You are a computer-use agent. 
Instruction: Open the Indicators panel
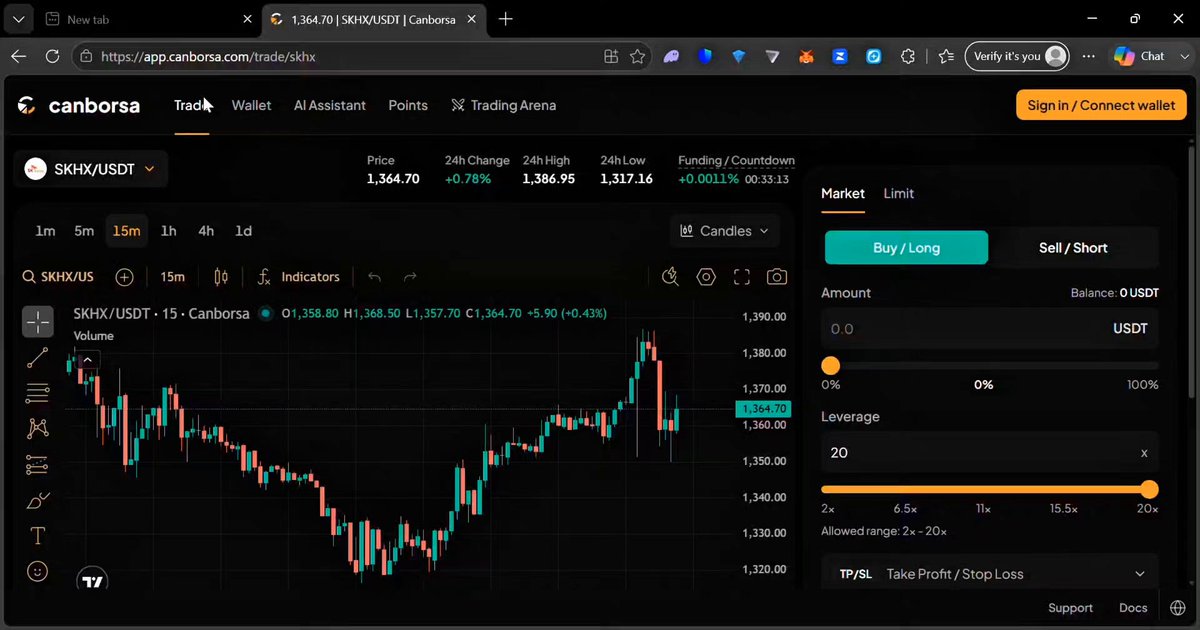point(299,277)
